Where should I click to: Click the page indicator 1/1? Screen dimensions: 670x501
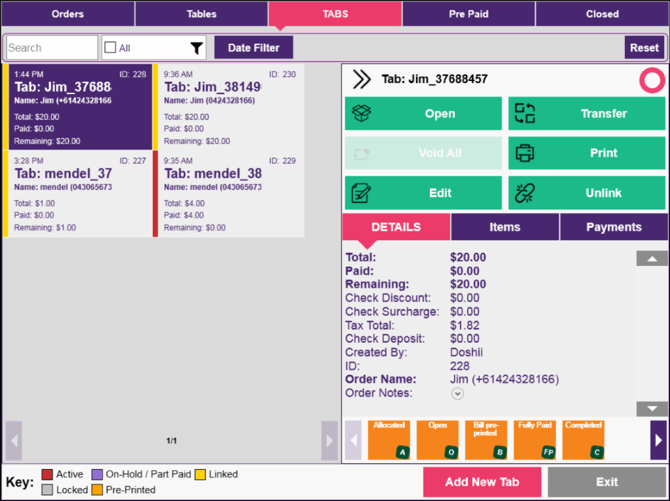click(x=171, y=441)
